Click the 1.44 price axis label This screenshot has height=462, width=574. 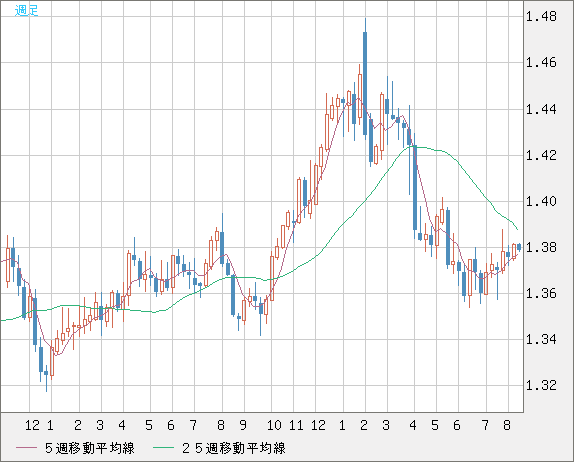[x=541, y=109]
